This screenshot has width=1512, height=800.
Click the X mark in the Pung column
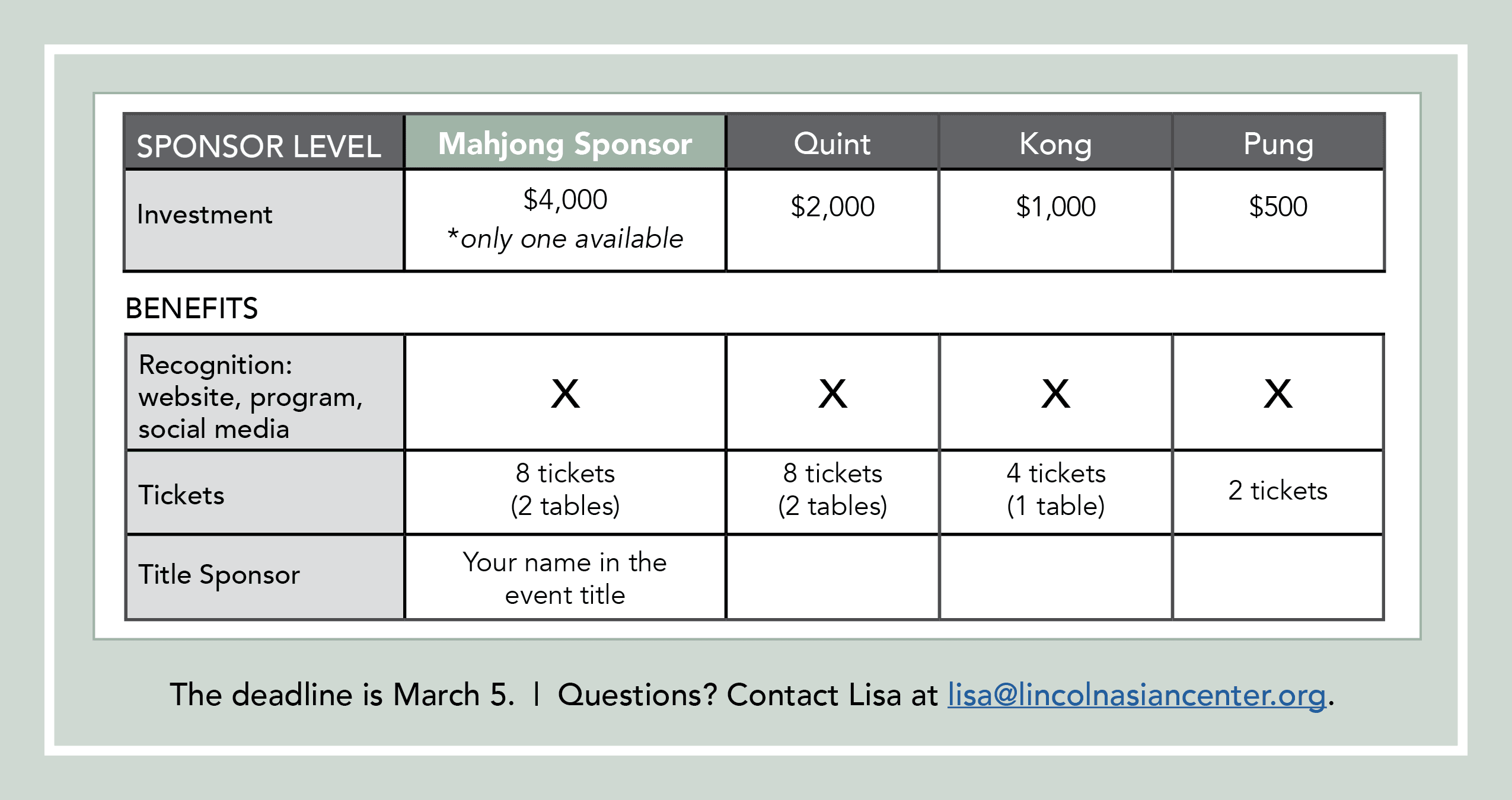tap(1278, 394)
